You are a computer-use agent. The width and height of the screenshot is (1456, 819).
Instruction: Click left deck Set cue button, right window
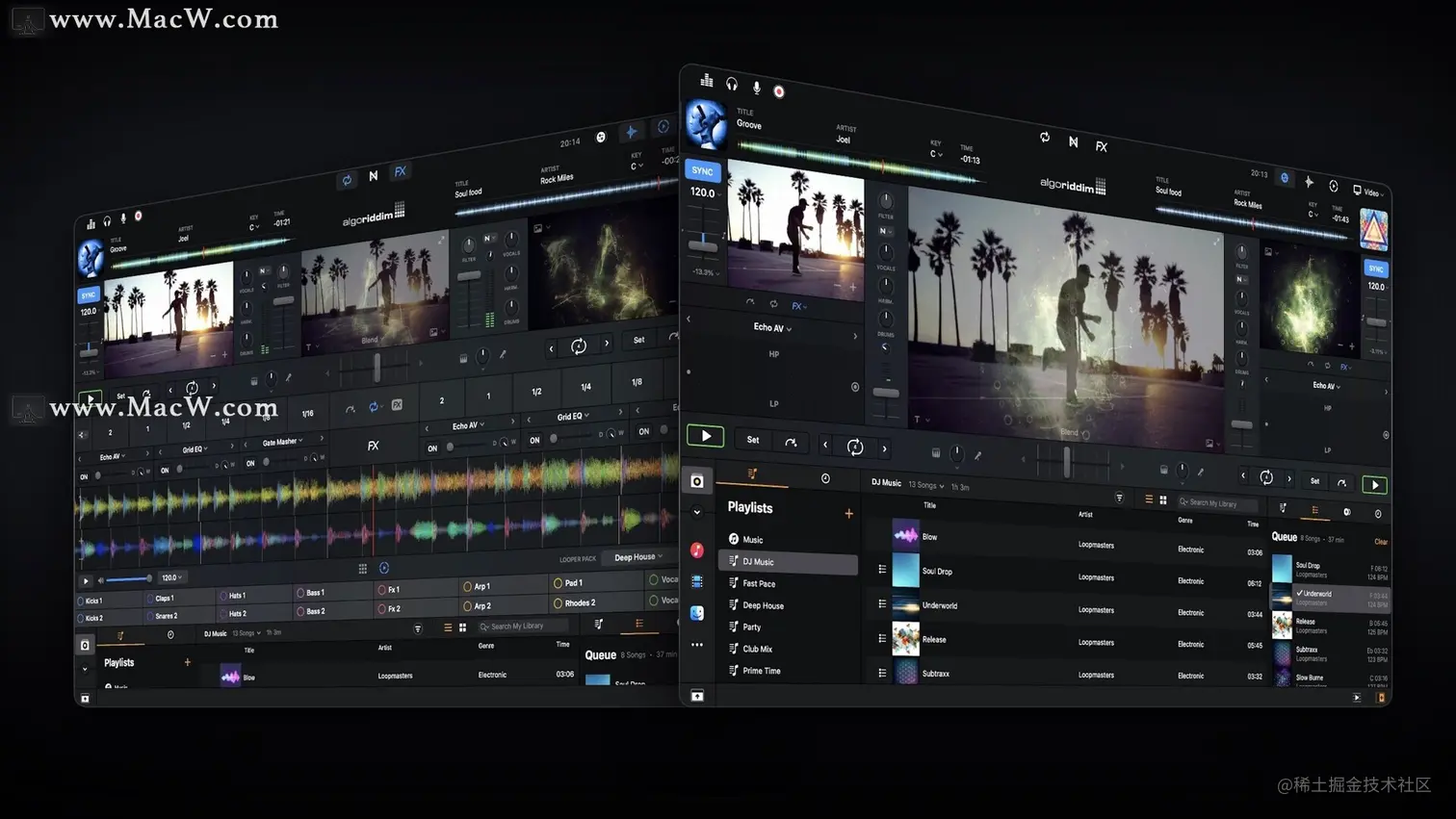point(753,440)
